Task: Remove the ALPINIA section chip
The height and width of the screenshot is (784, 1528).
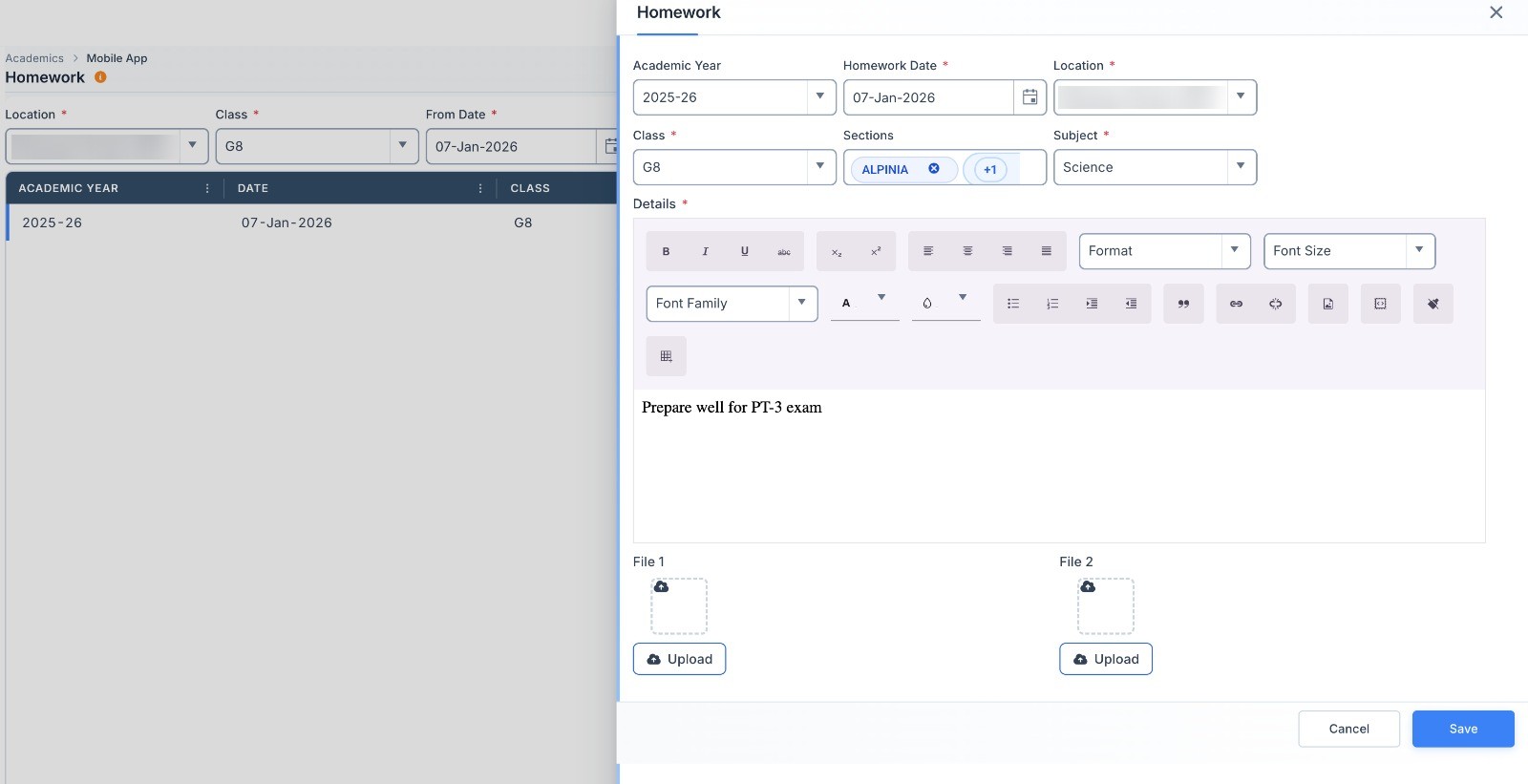Action: (934, 169)
